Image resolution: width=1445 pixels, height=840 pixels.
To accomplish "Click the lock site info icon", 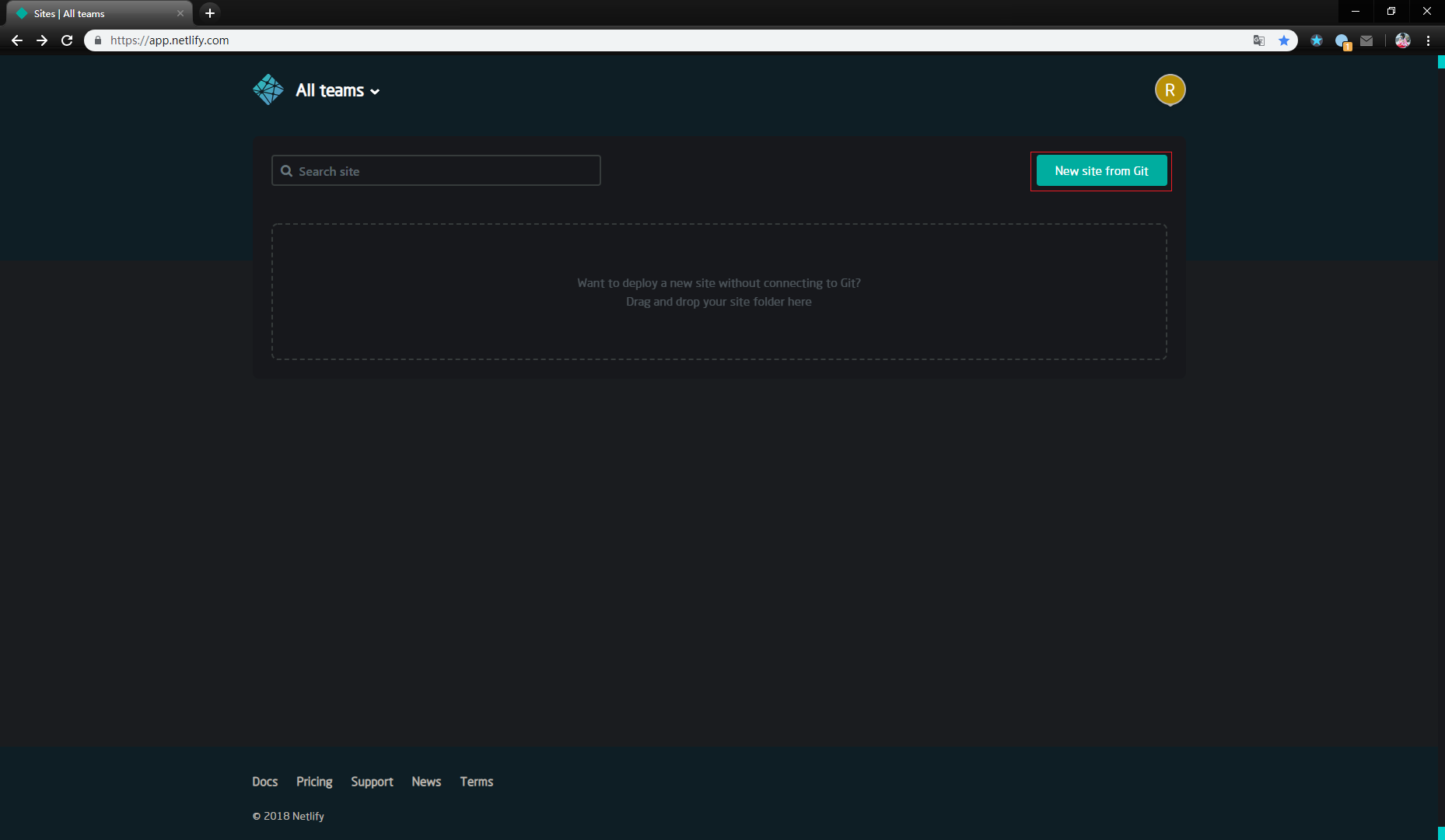I will click(97, 40).
